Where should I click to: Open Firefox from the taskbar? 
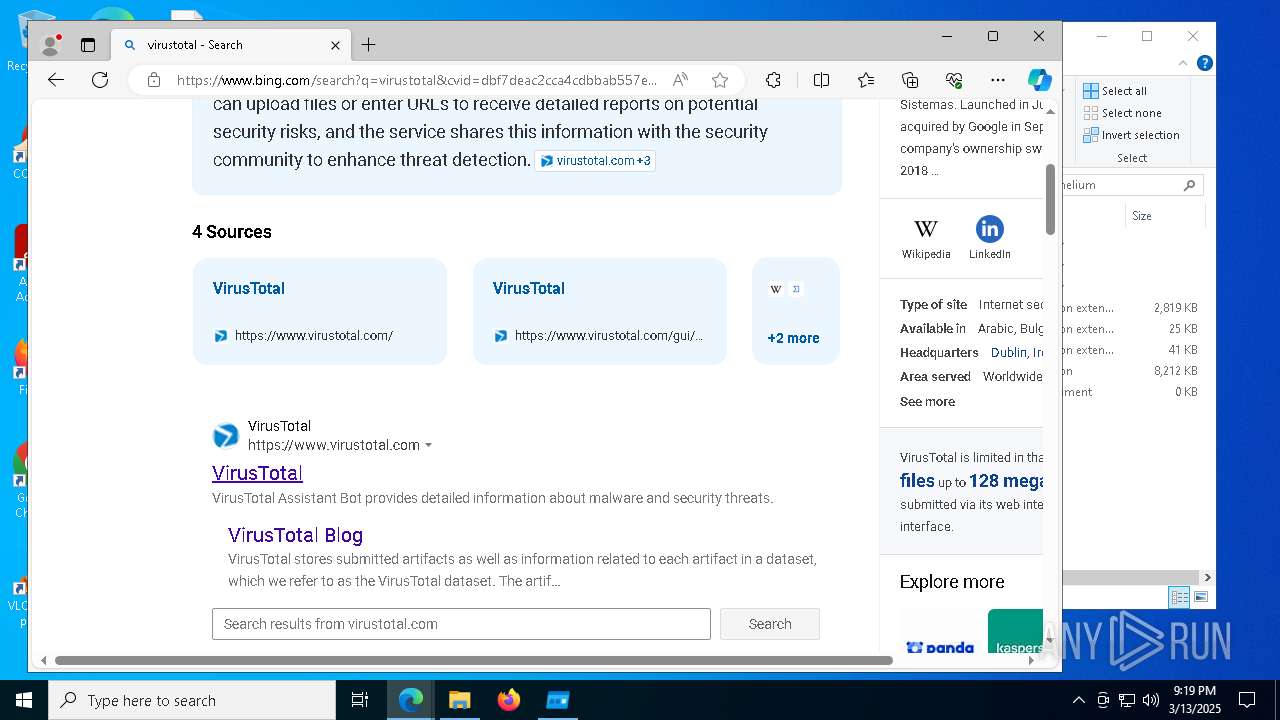(509, 700)
